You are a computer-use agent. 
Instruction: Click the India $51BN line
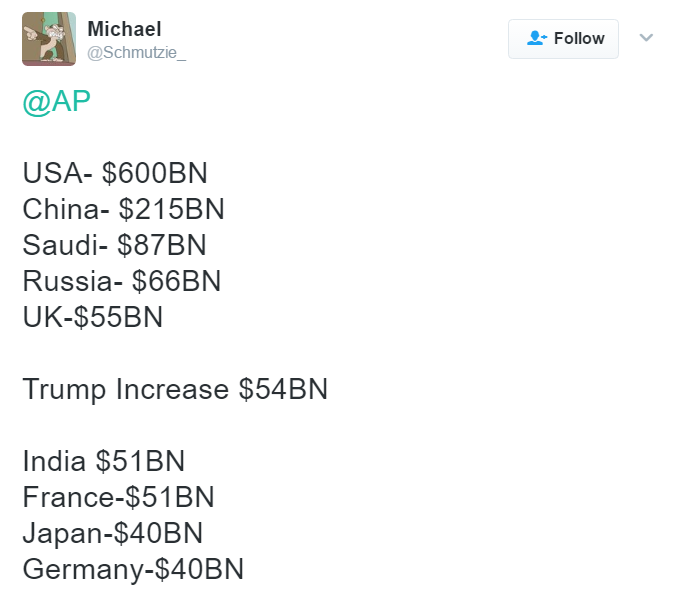[x=104, y=461]
